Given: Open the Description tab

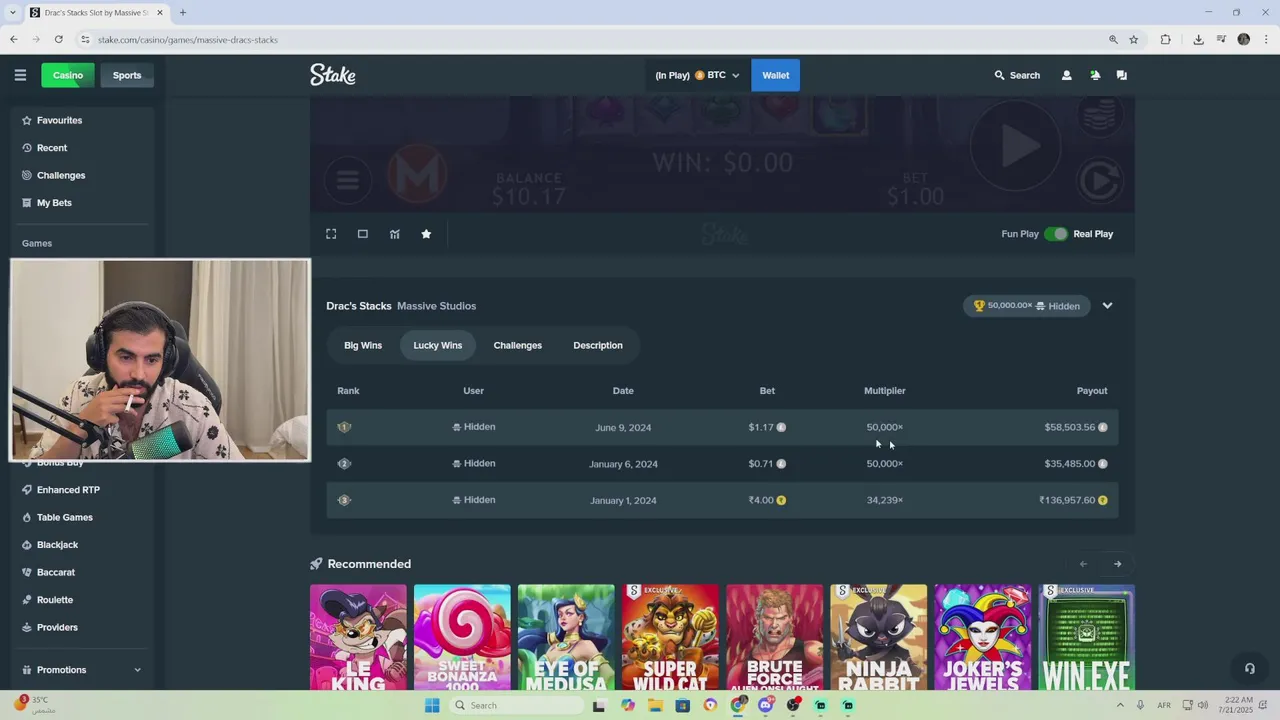Looking at the screenshot, I should (x=598, y=345).
